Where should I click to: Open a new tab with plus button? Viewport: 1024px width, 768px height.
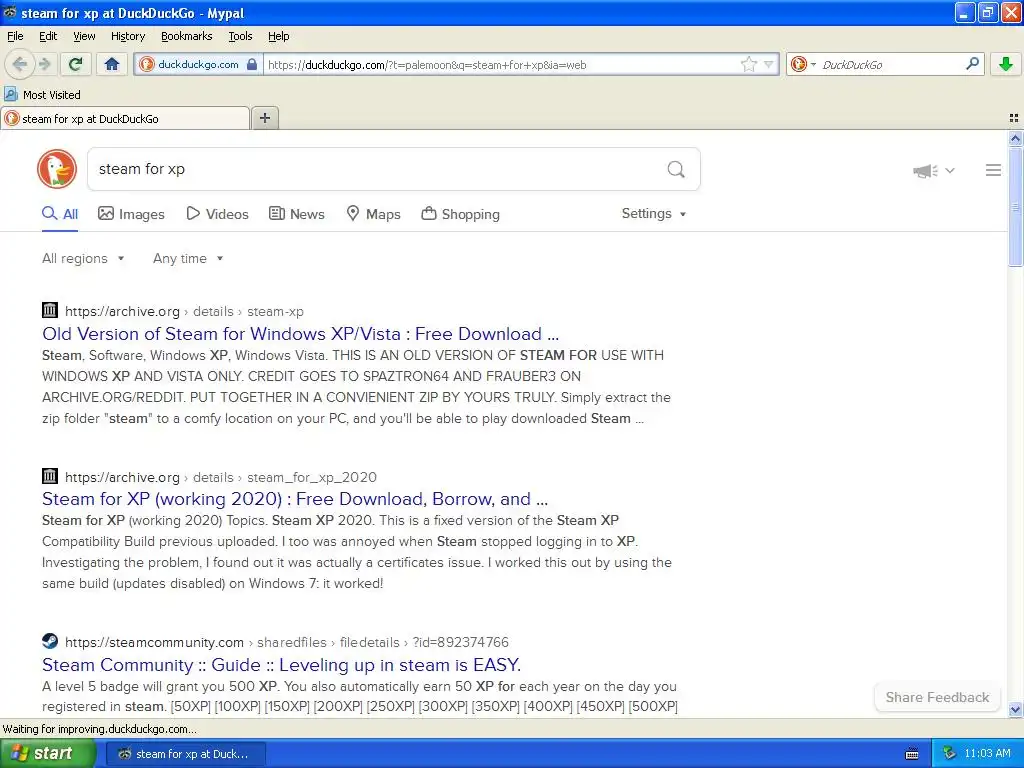tap(264, 118)
